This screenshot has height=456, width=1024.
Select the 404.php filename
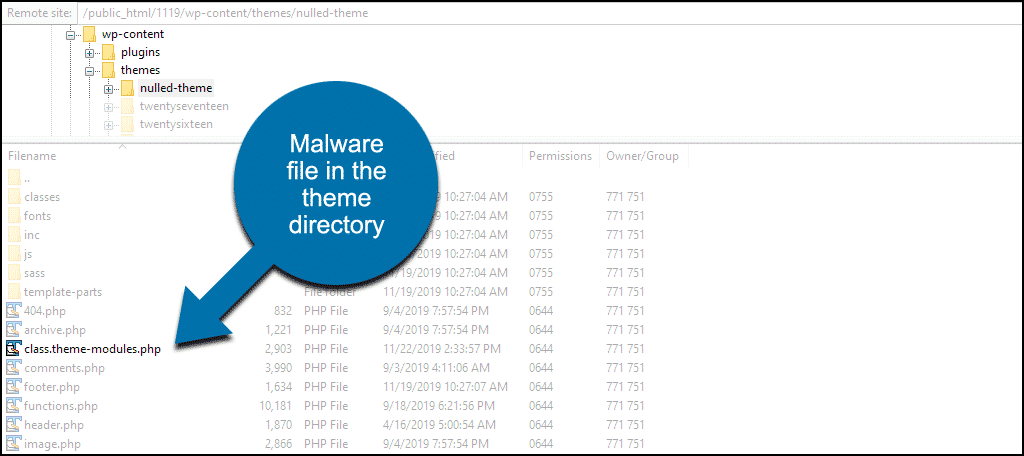[x=45, y=311]
